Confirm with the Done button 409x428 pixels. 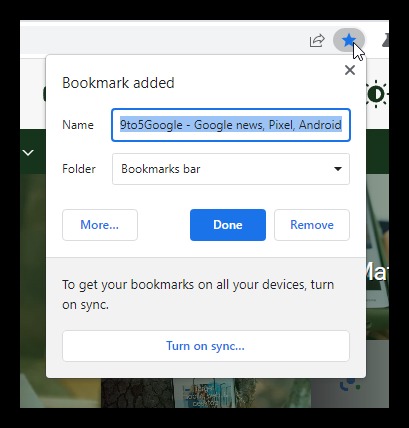tap(228, 225)
